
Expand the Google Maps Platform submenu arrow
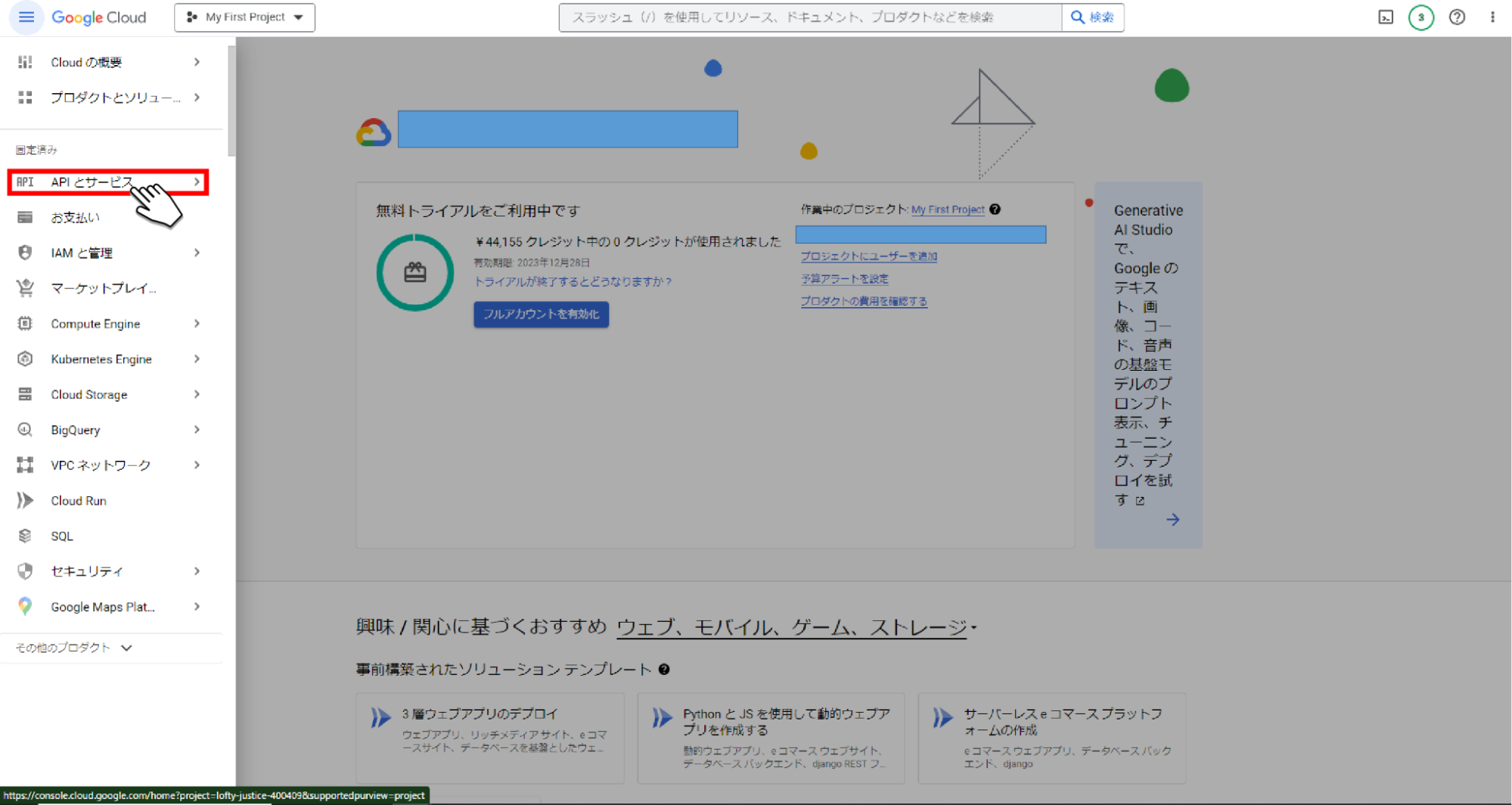click(197, 607)
